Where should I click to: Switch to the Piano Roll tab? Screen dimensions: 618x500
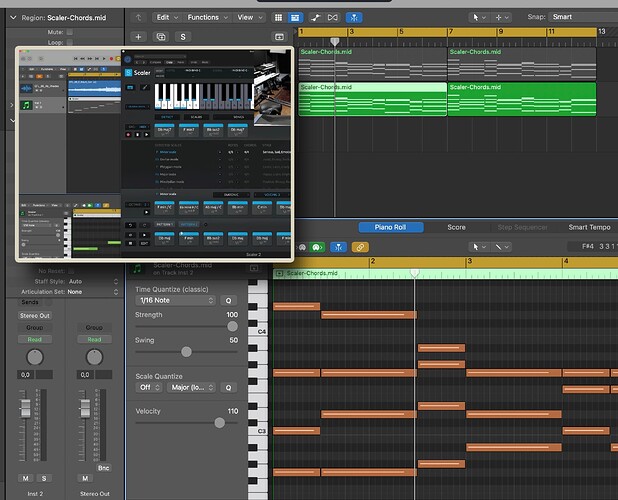391,227
